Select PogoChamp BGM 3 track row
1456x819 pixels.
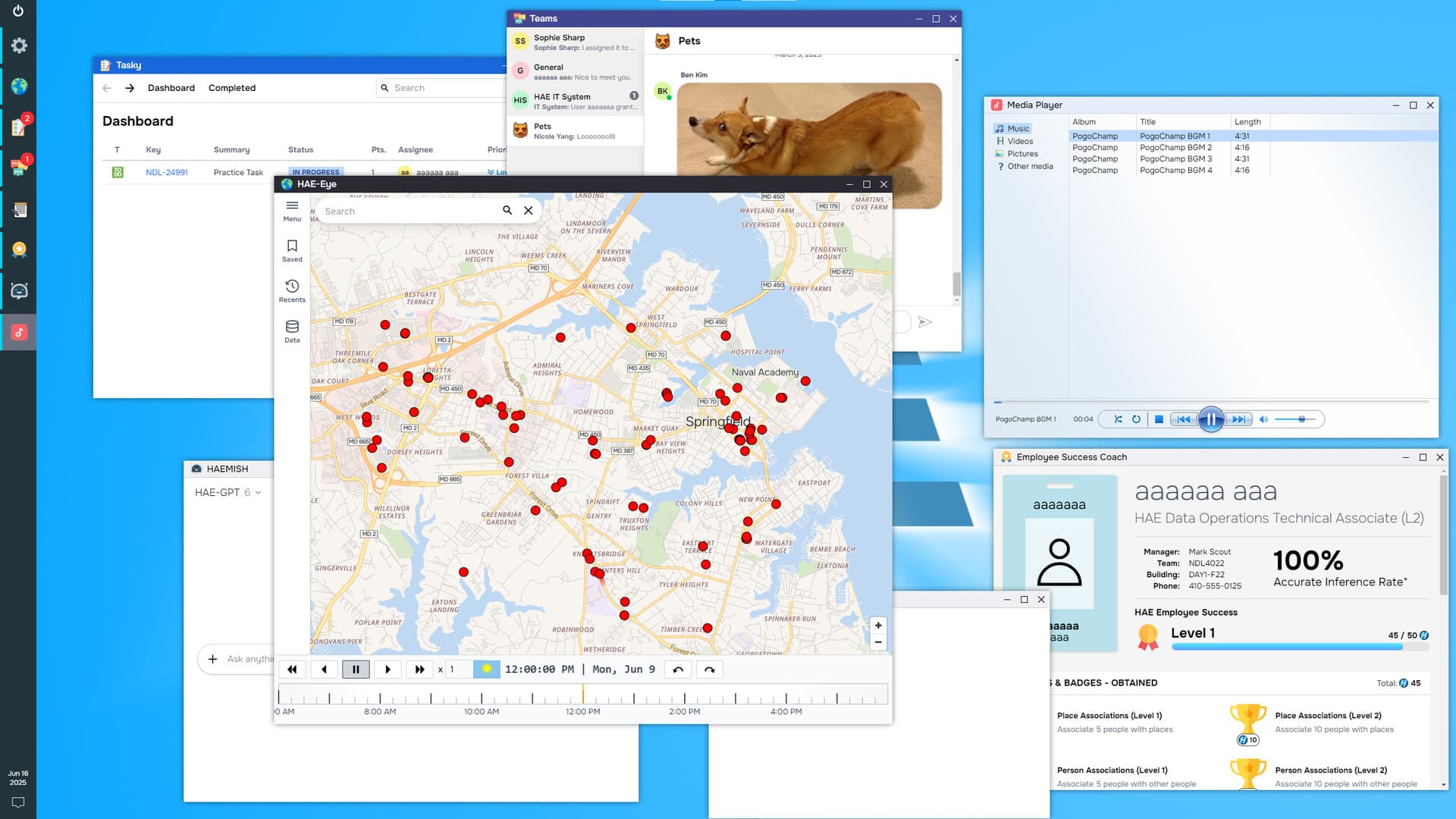(1175, 158)
